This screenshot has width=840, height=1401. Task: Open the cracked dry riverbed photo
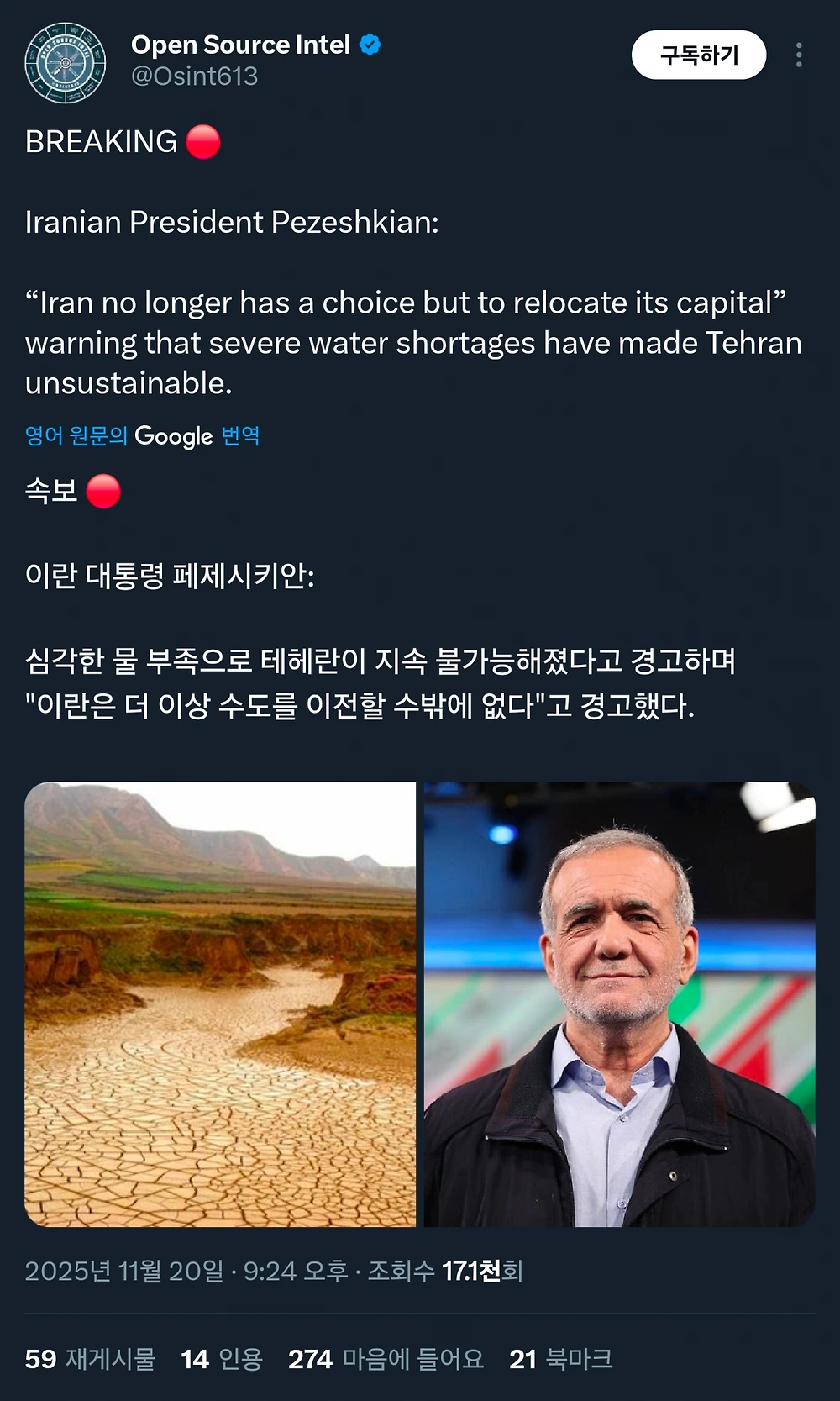220,1004
